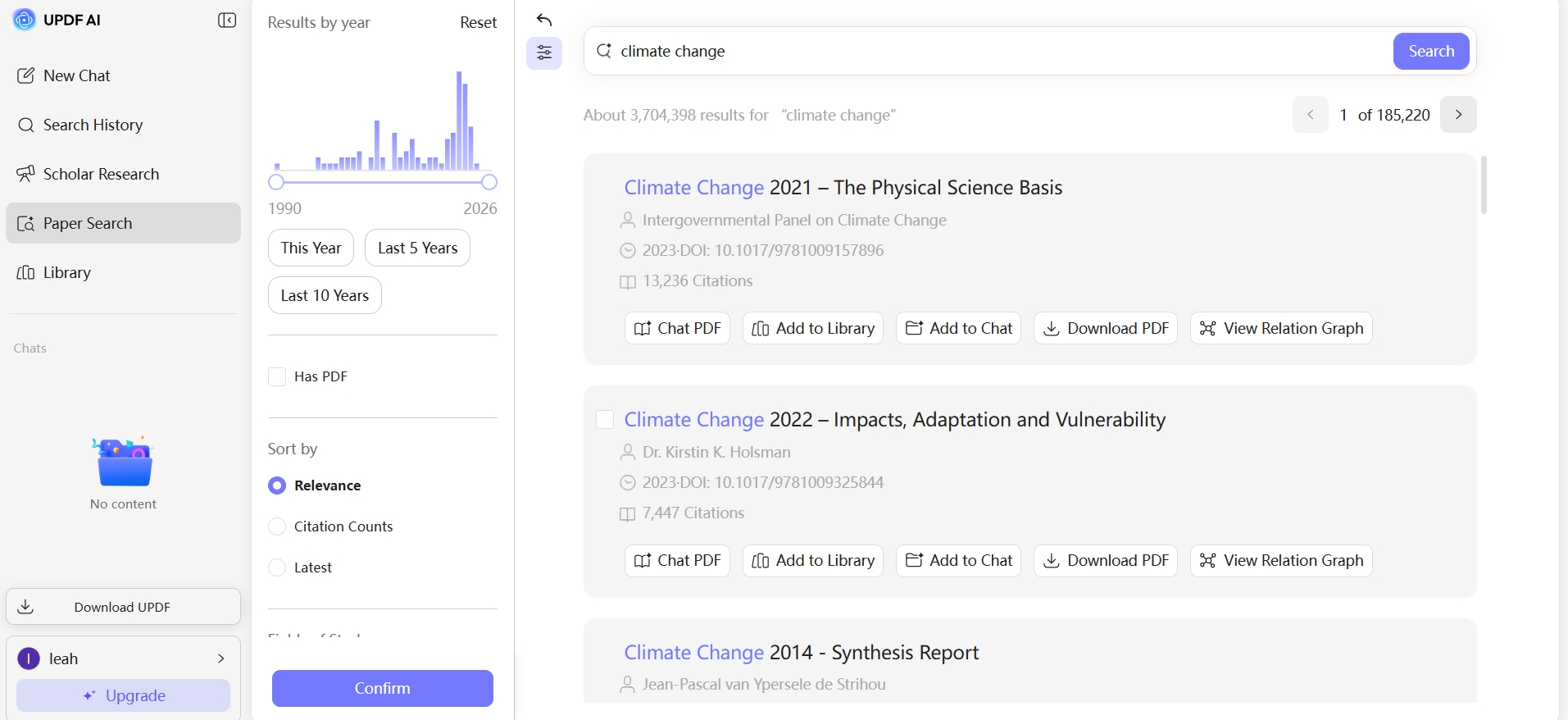Click Chat PDF for Climate Change 2021
This screenshot has width=1568, height=720.
click(x=677, y=328)
